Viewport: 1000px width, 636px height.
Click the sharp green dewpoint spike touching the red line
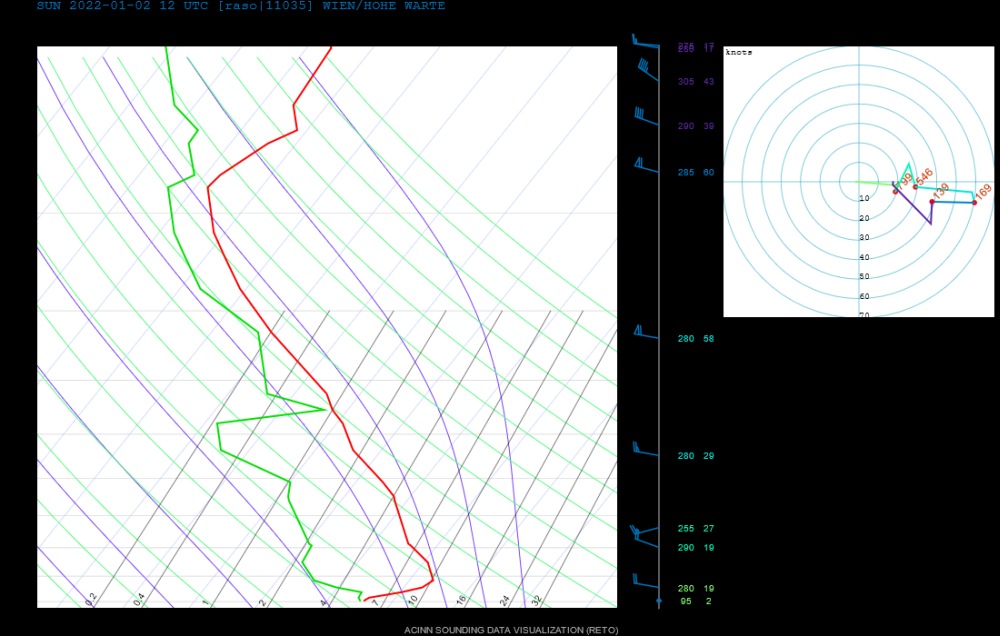click(x=323, y=409)
